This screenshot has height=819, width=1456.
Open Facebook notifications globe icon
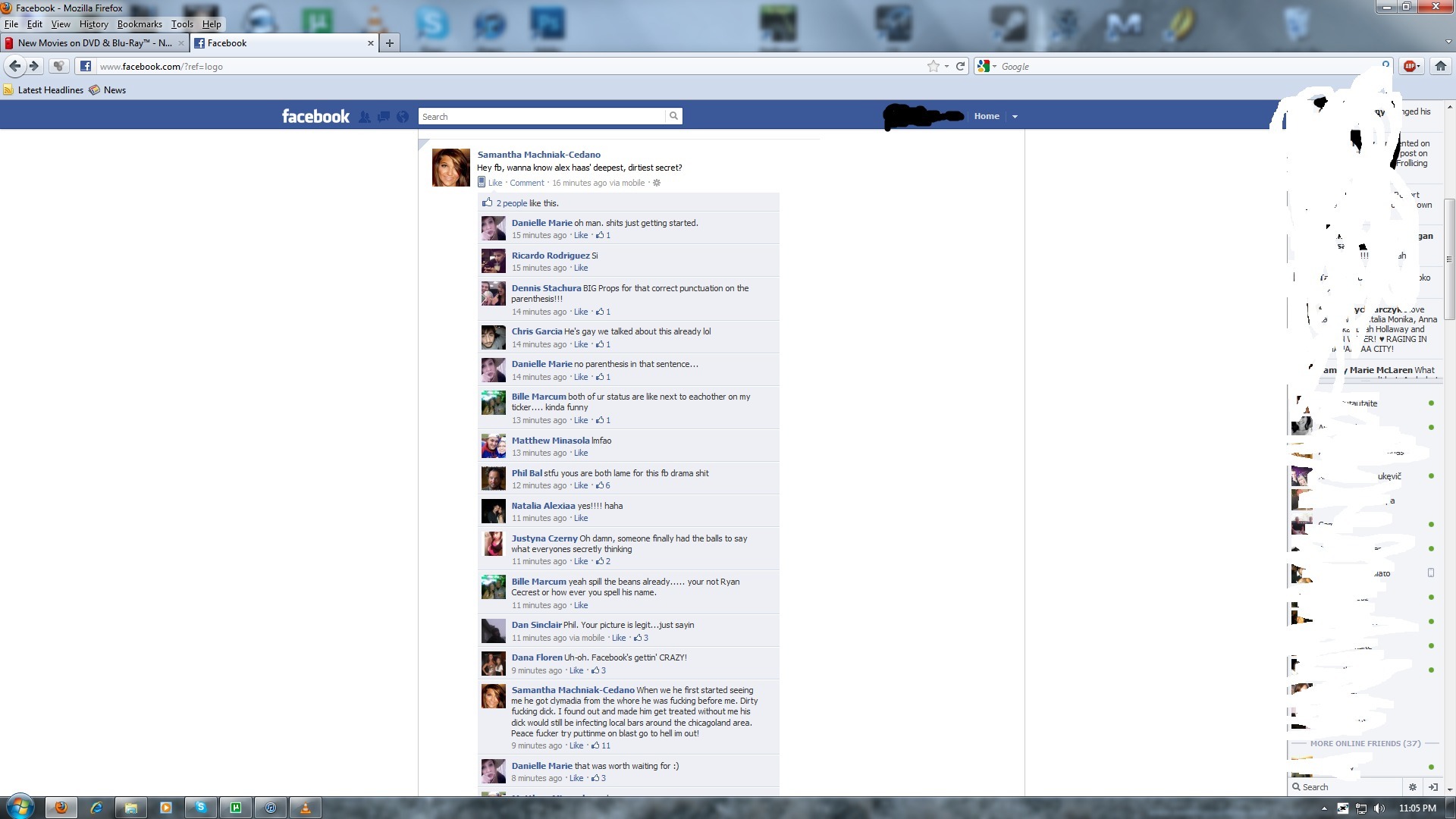(403, 117)
